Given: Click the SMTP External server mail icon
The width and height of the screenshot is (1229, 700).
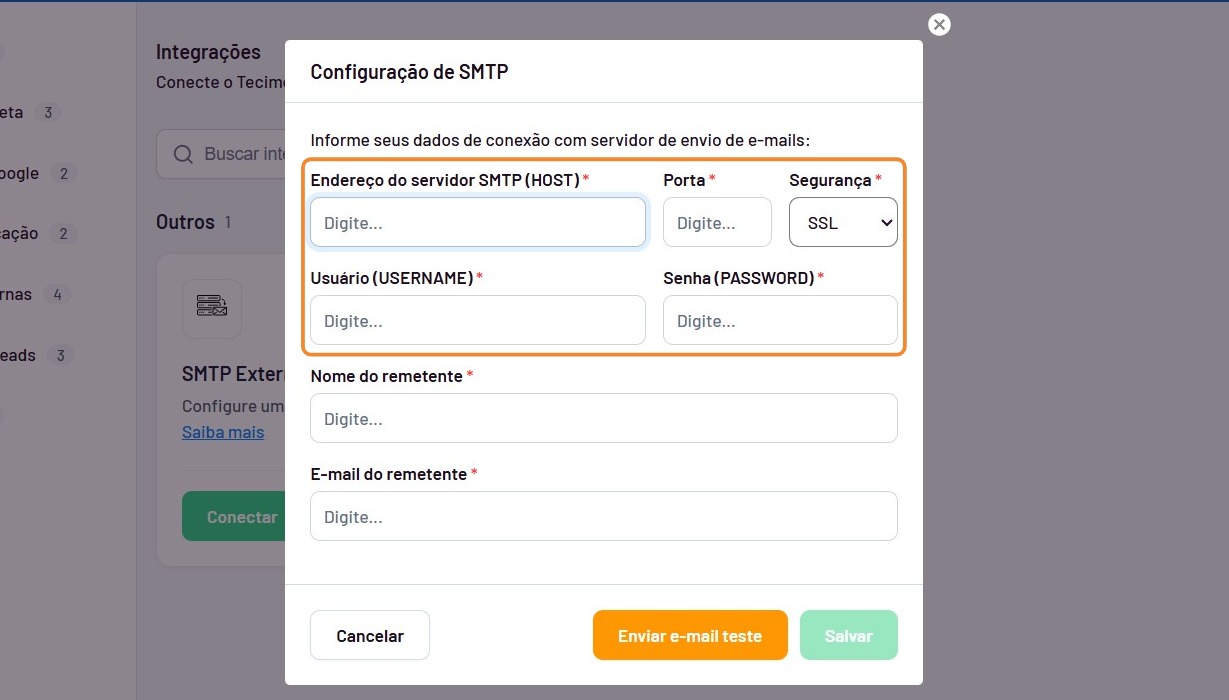Looking at the screenshot, I should [212, 307].
